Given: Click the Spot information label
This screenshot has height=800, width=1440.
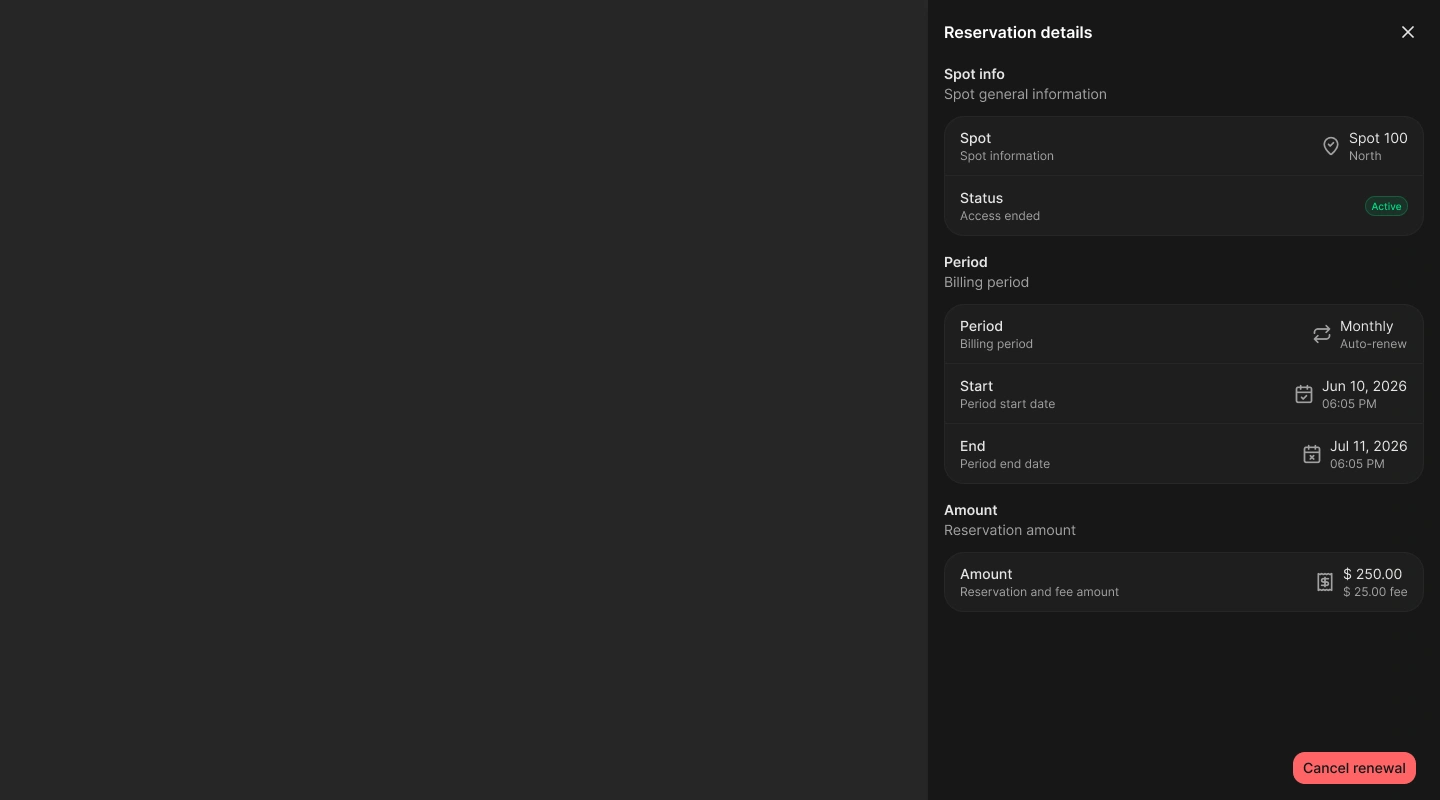Looking at the screenshot, I should pos(1007,156).
